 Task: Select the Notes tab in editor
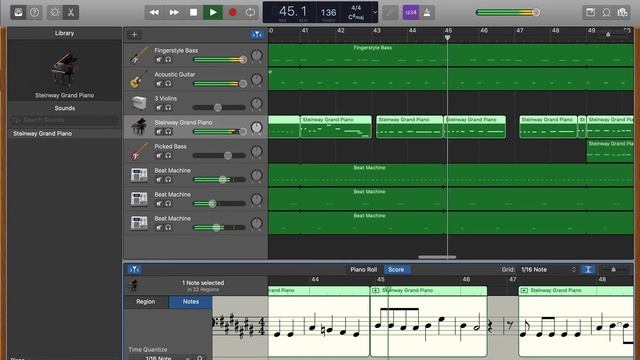pyautogui.click(x=191, y=302)
